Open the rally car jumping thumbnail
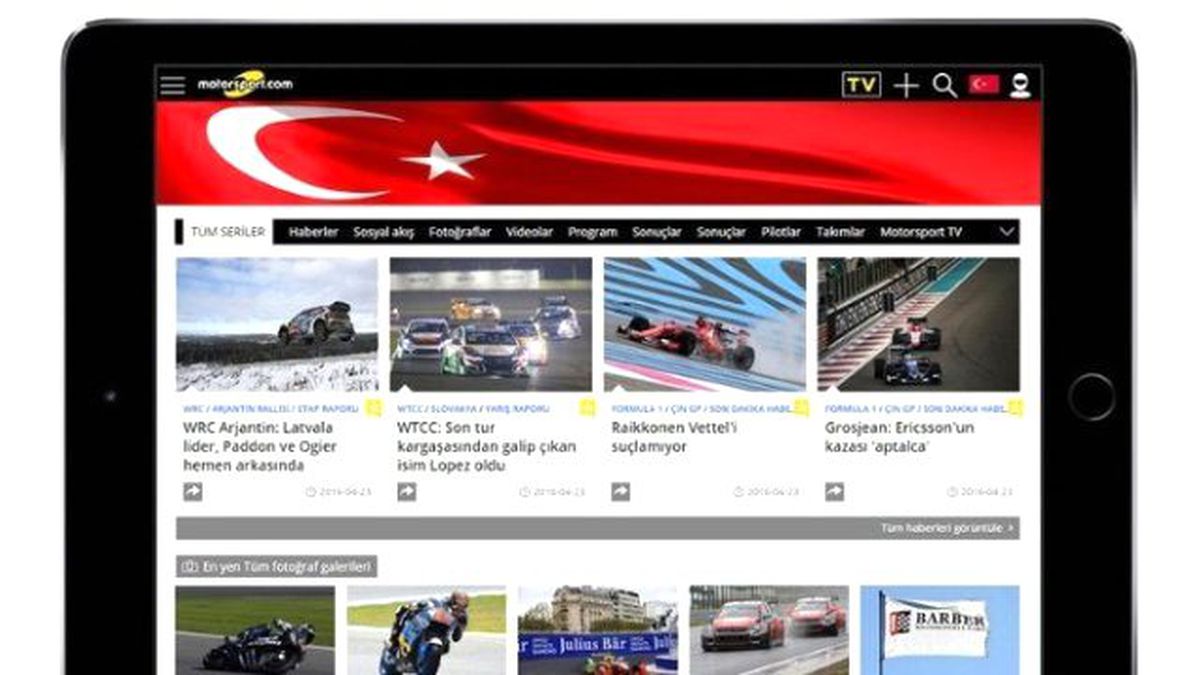The image size is (1200, 675). point(277,324)
